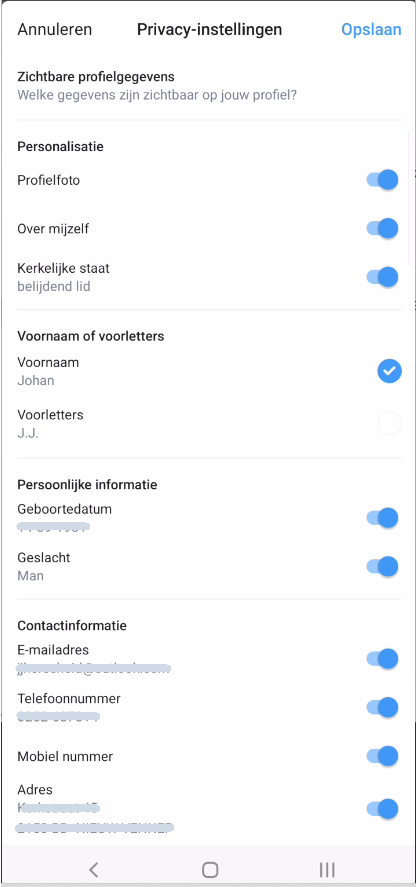Switch off the Geslacht toggle

[x=382, y=566]
